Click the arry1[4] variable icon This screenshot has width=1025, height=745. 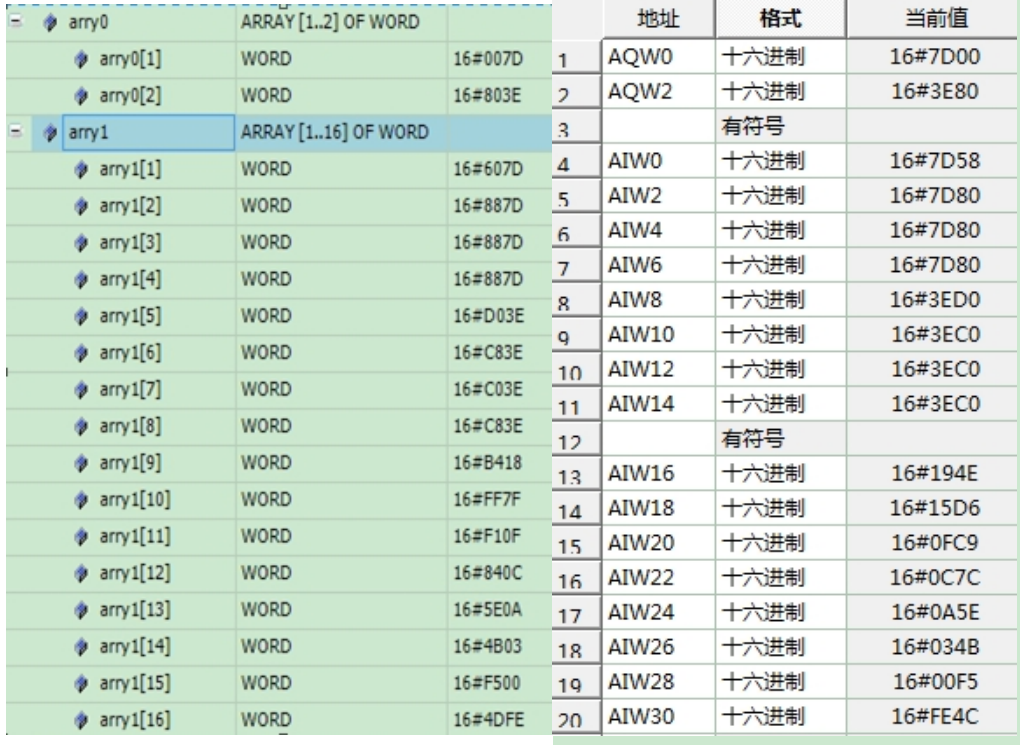click(x=81, y=279)
